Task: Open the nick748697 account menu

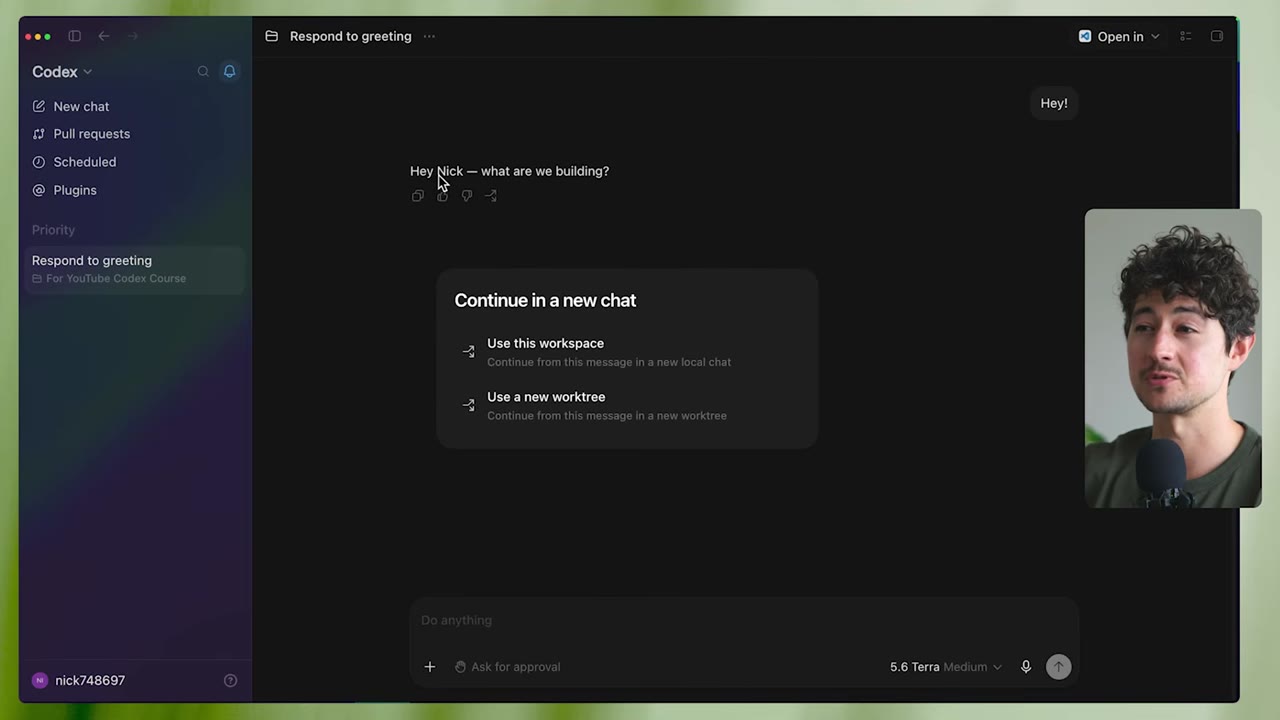Action: click(79, 680)
